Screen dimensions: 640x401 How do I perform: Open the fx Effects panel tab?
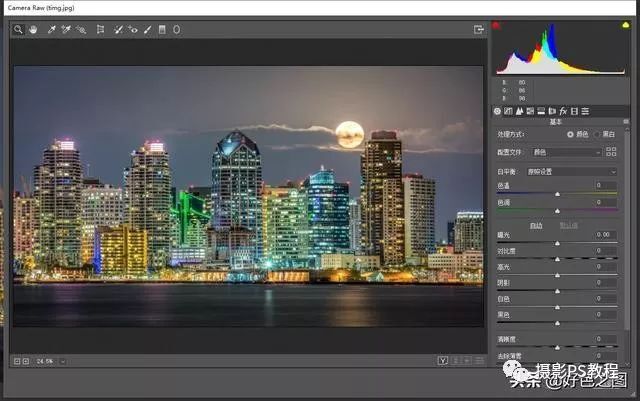pyautogui.click(x=563, y=110)
